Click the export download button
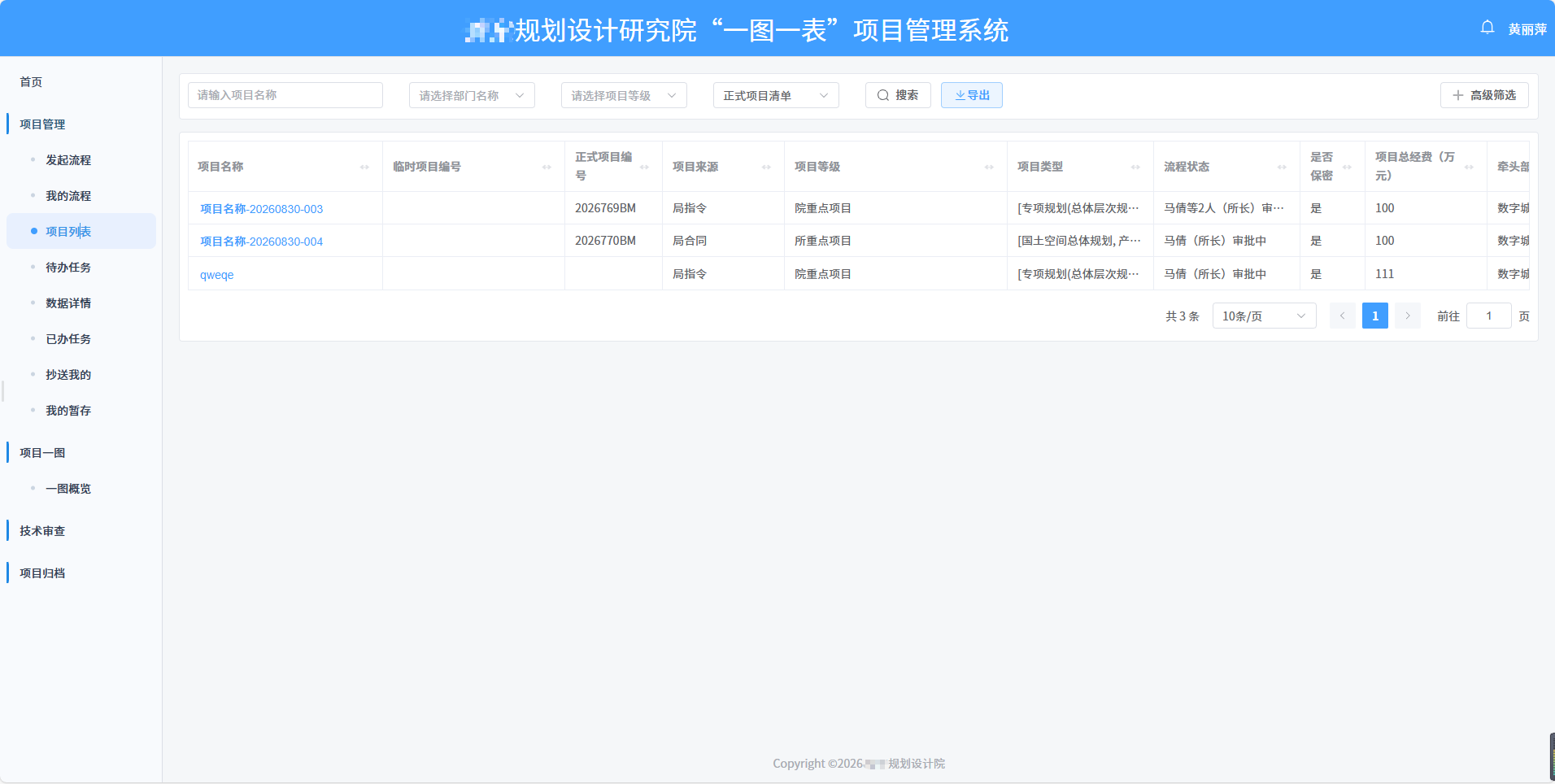 (972, 95)
